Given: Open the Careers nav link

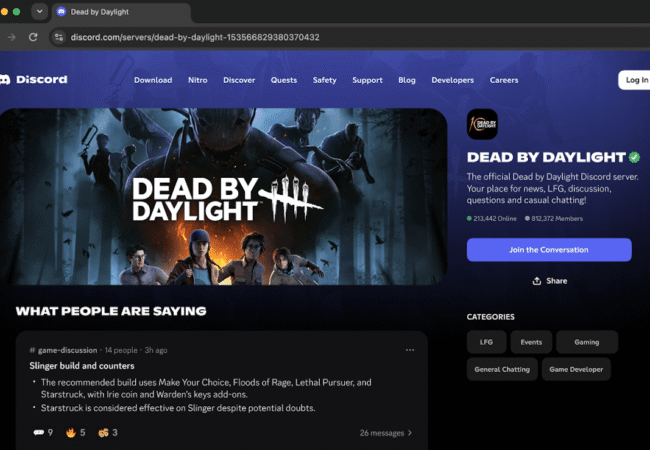Looking at the screenshot, I should click(x=504, y=80).
